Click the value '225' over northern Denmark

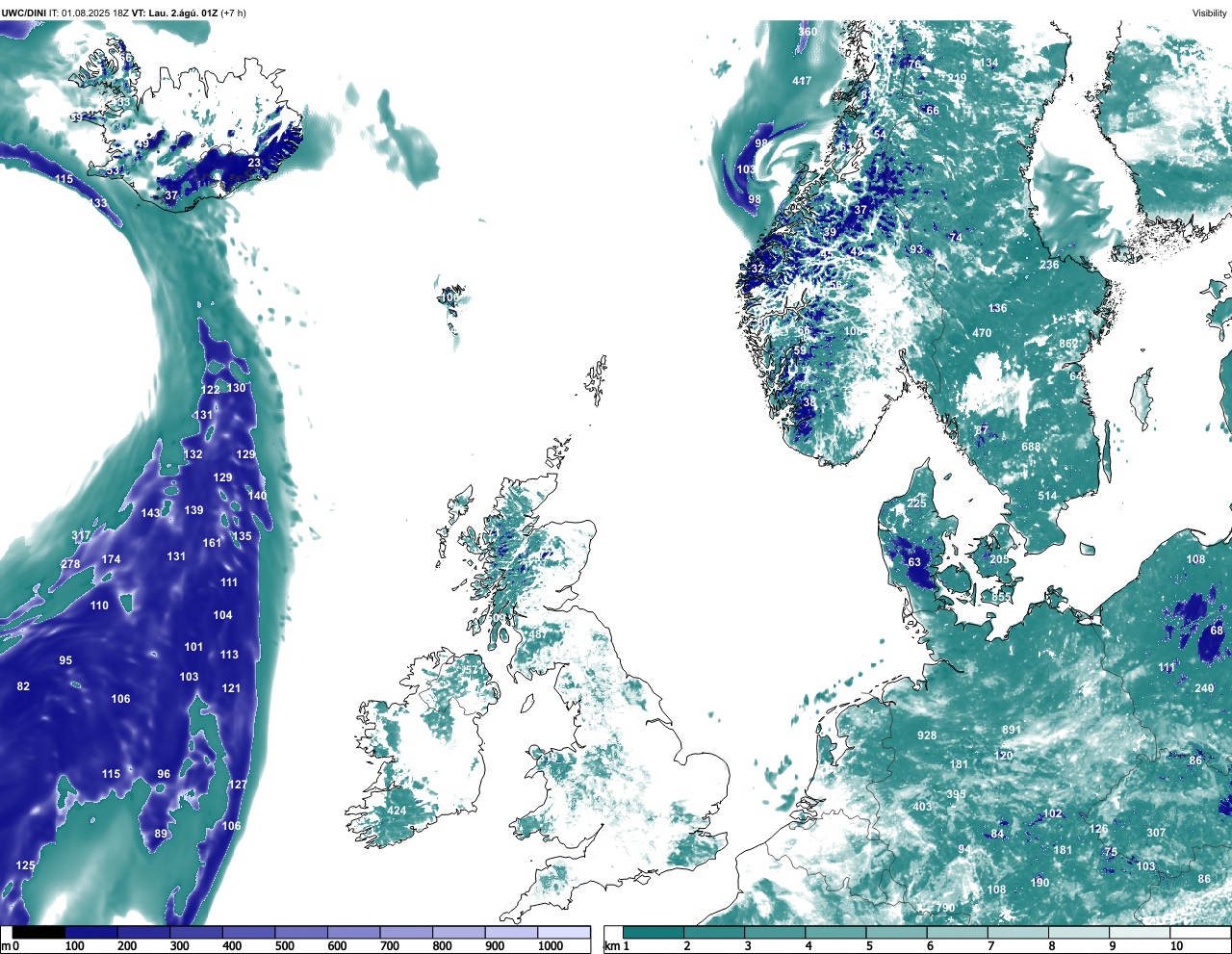pyautogui.click(x=916, y=503)
